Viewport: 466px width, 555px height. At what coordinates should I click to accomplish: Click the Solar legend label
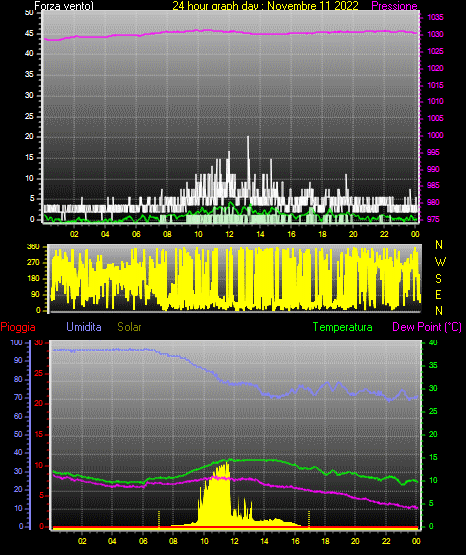coord(129,327)
